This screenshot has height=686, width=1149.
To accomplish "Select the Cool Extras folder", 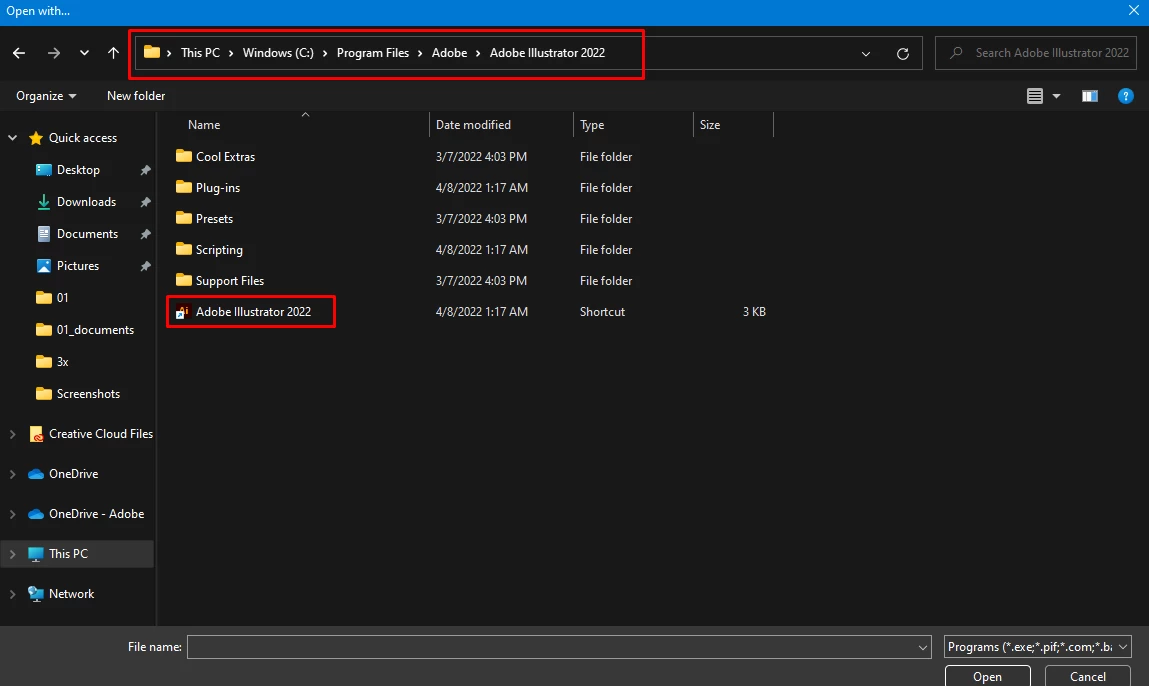I will click(215, 156).
